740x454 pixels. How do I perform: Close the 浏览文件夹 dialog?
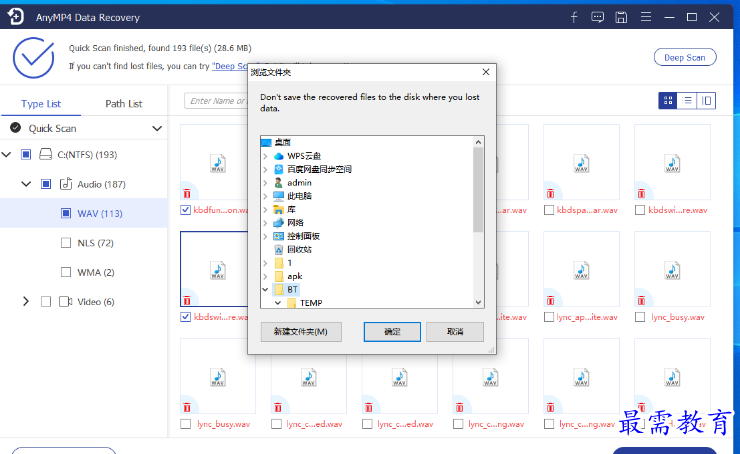tap(486, 72)
